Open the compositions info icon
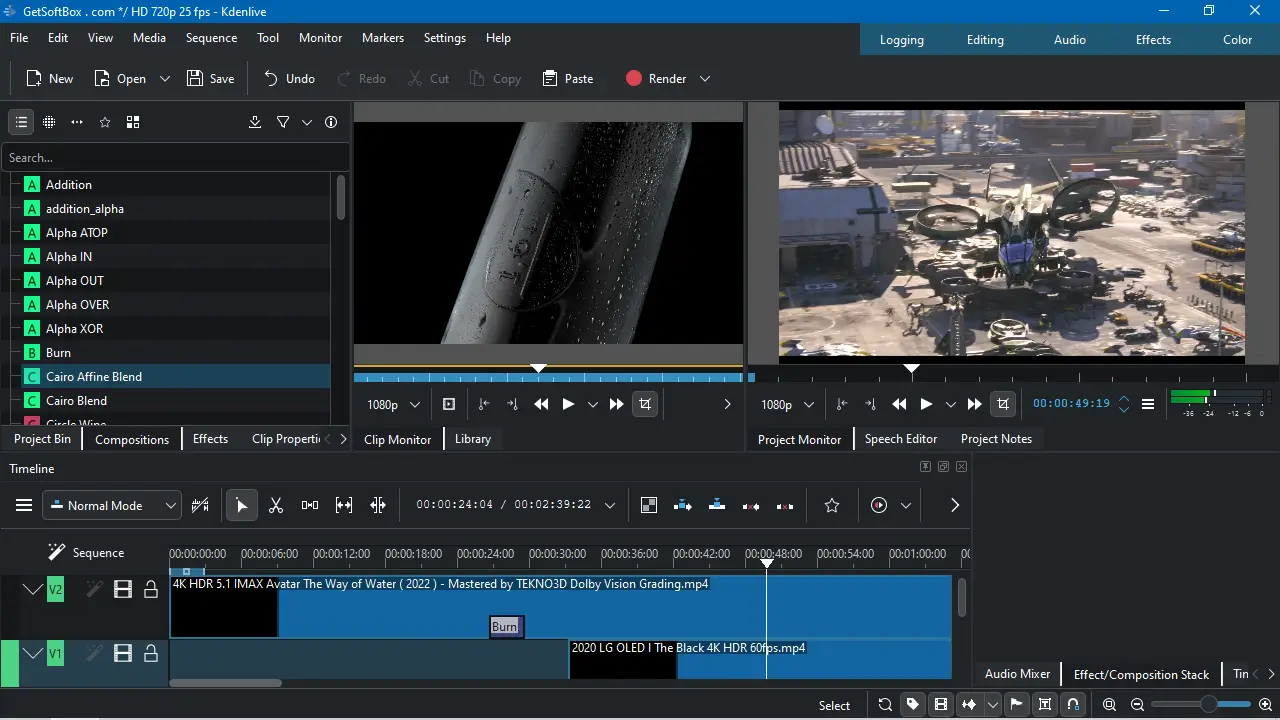This screenshot has height=720, width=1280. (331, 122)
